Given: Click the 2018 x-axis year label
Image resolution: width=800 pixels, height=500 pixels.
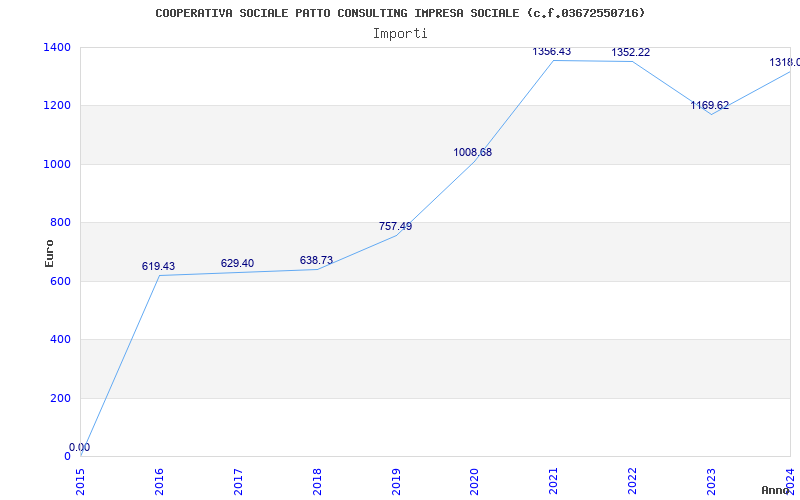Looking at the screenshot, I should click(317, 481).
